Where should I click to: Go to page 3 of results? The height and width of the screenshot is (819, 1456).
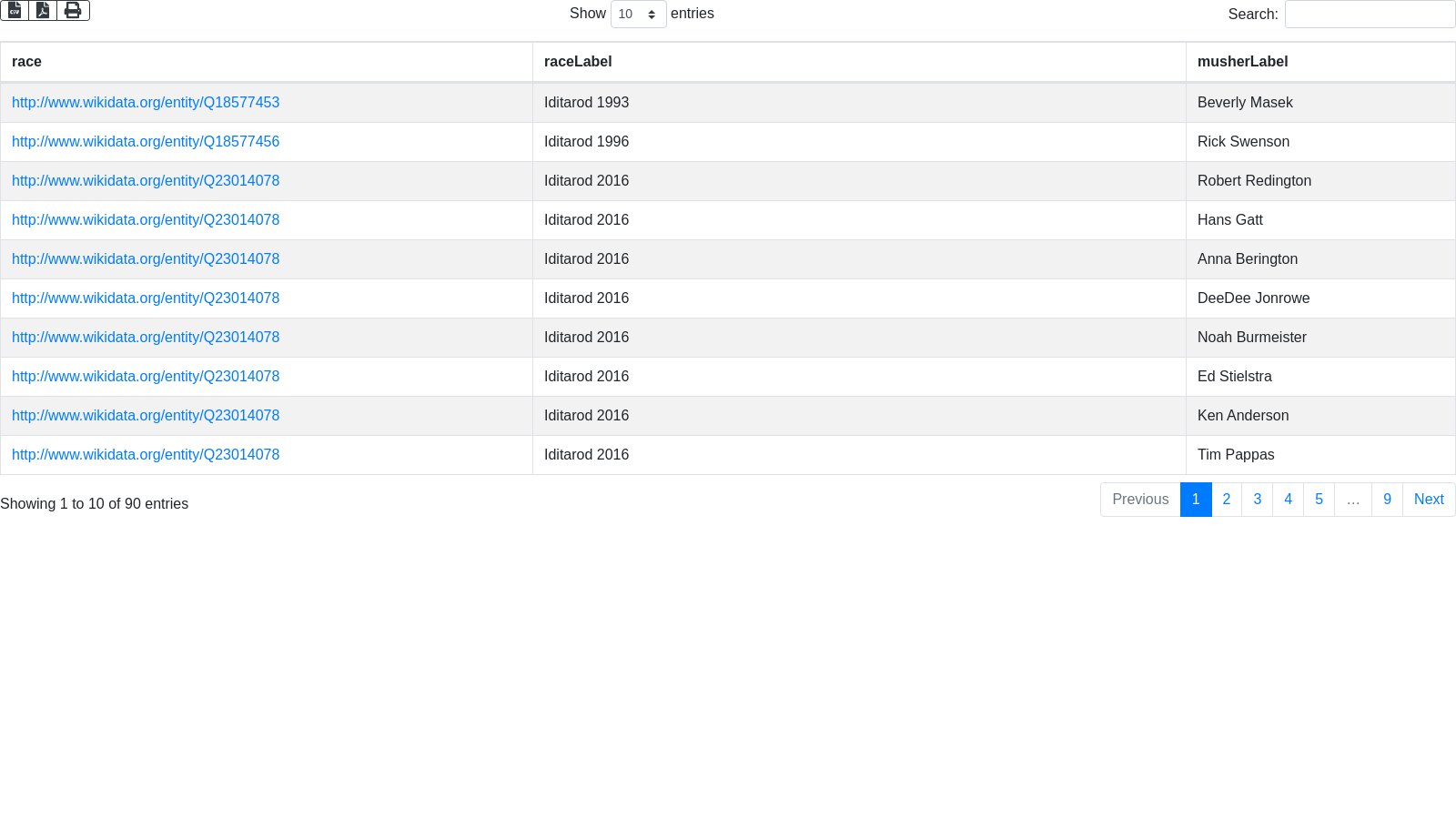1258,500
